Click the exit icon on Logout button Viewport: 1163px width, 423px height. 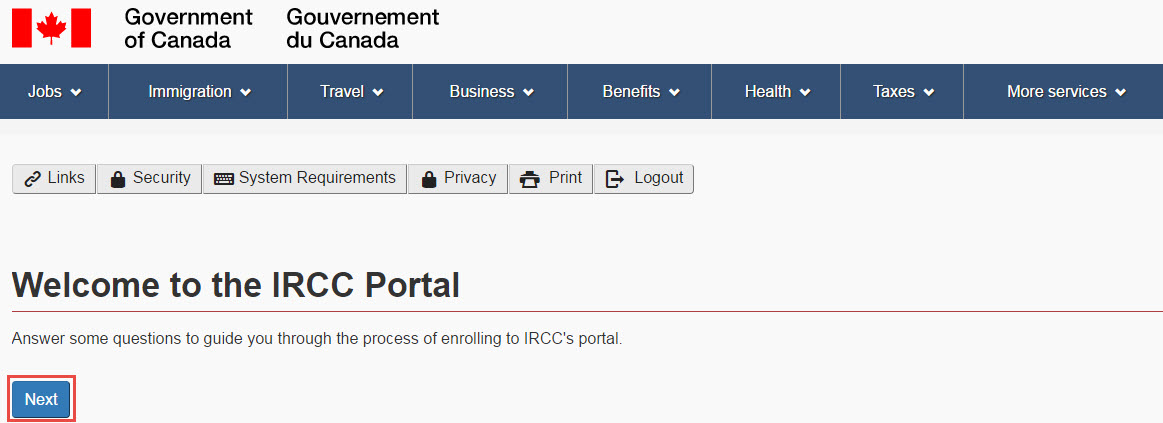pyautogui.click(x=616, y=179)
